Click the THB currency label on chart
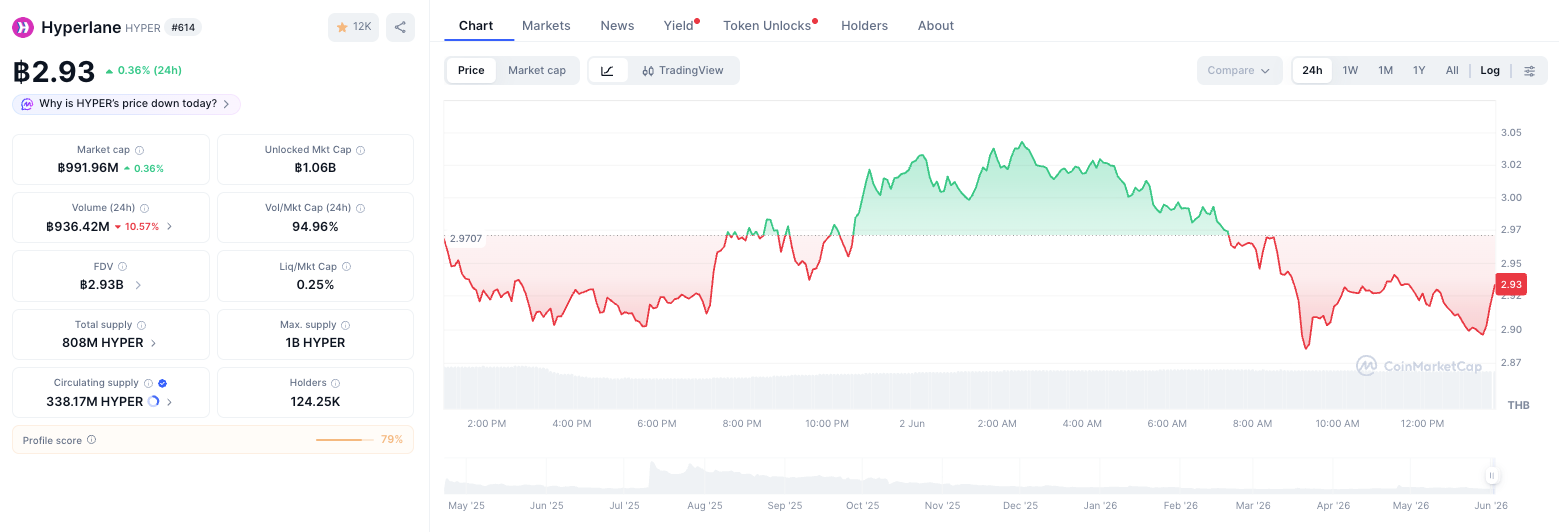Viewport: 1559px width, 532px height. pos(1518,405)
